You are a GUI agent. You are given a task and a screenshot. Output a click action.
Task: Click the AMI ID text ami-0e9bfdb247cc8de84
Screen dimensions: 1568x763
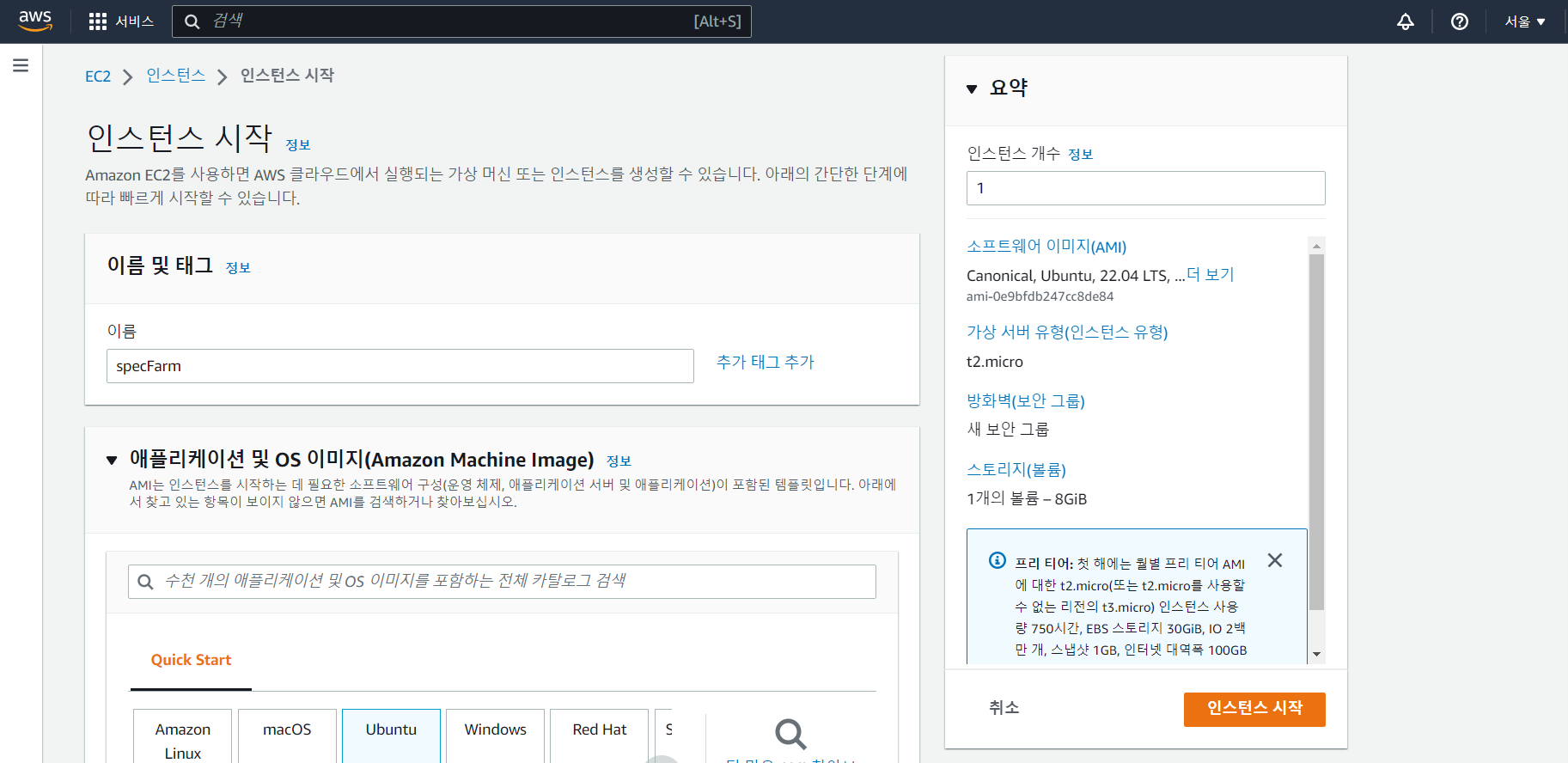(x=1040, y=296)
